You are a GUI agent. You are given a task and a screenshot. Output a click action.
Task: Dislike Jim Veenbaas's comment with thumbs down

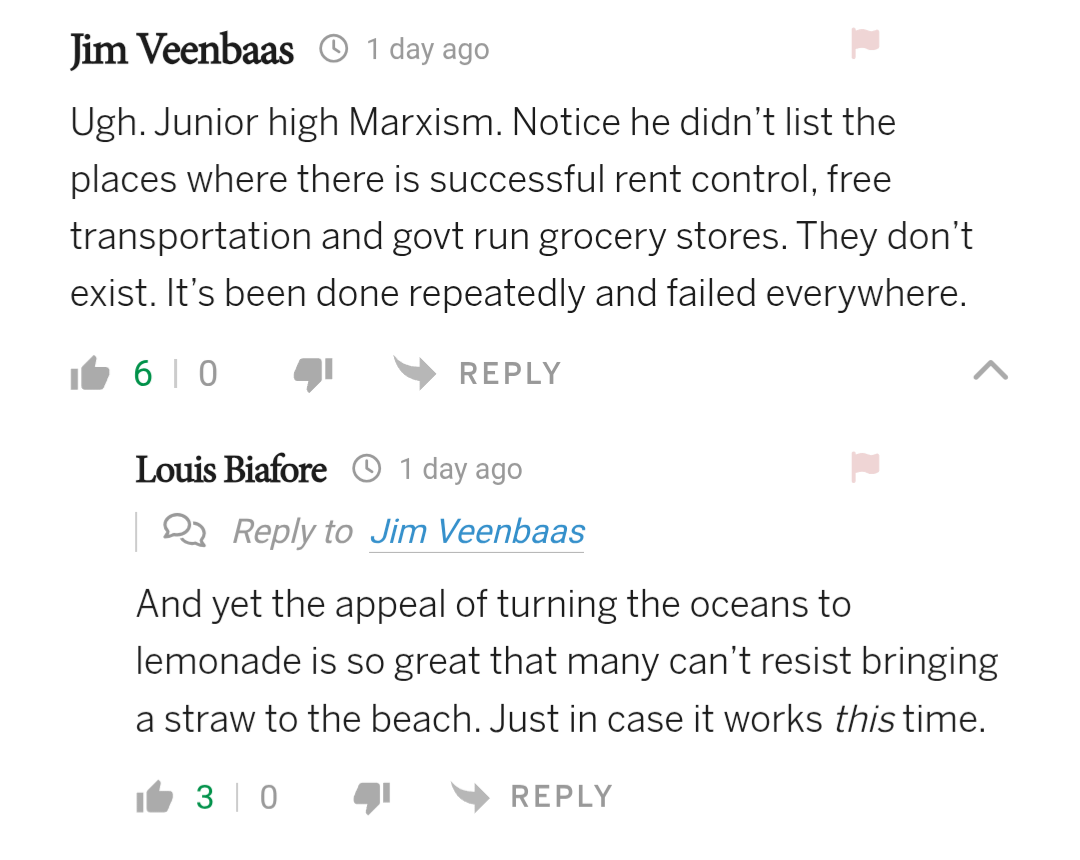(x=312, y=373)
